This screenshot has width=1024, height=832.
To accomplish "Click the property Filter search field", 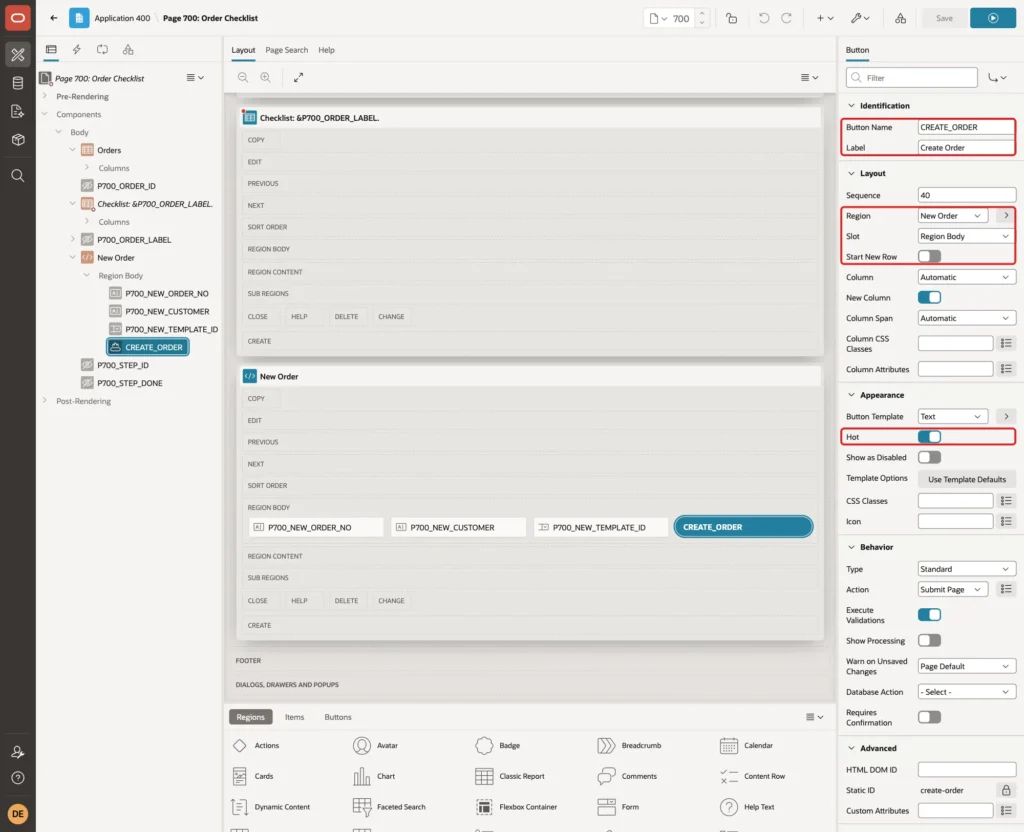I will coord(912,78).
